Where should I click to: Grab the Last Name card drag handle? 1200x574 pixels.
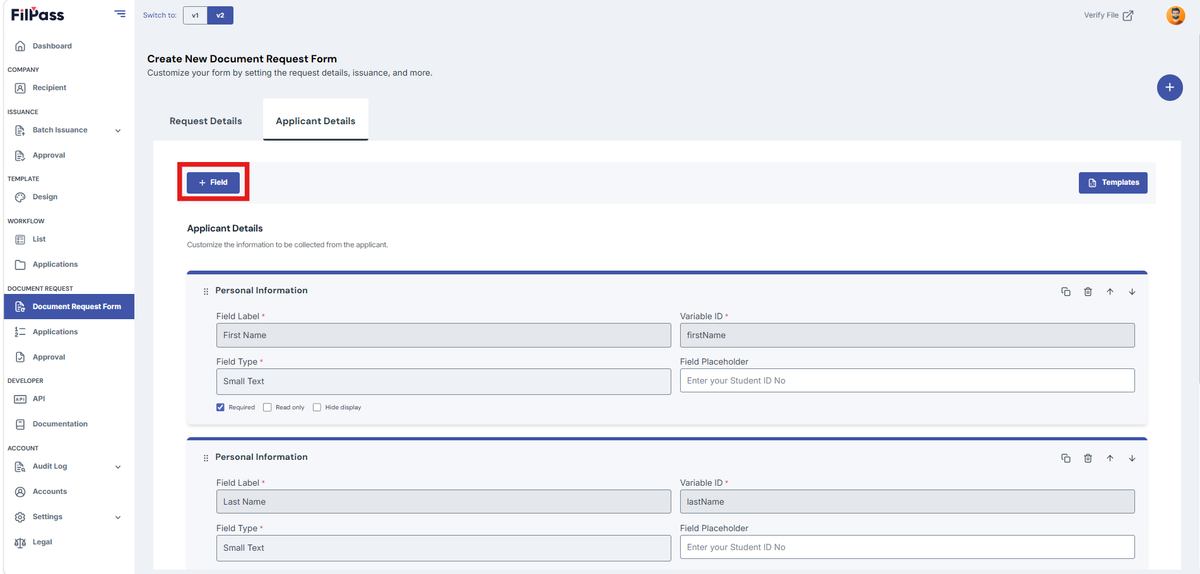pos(206,458)
